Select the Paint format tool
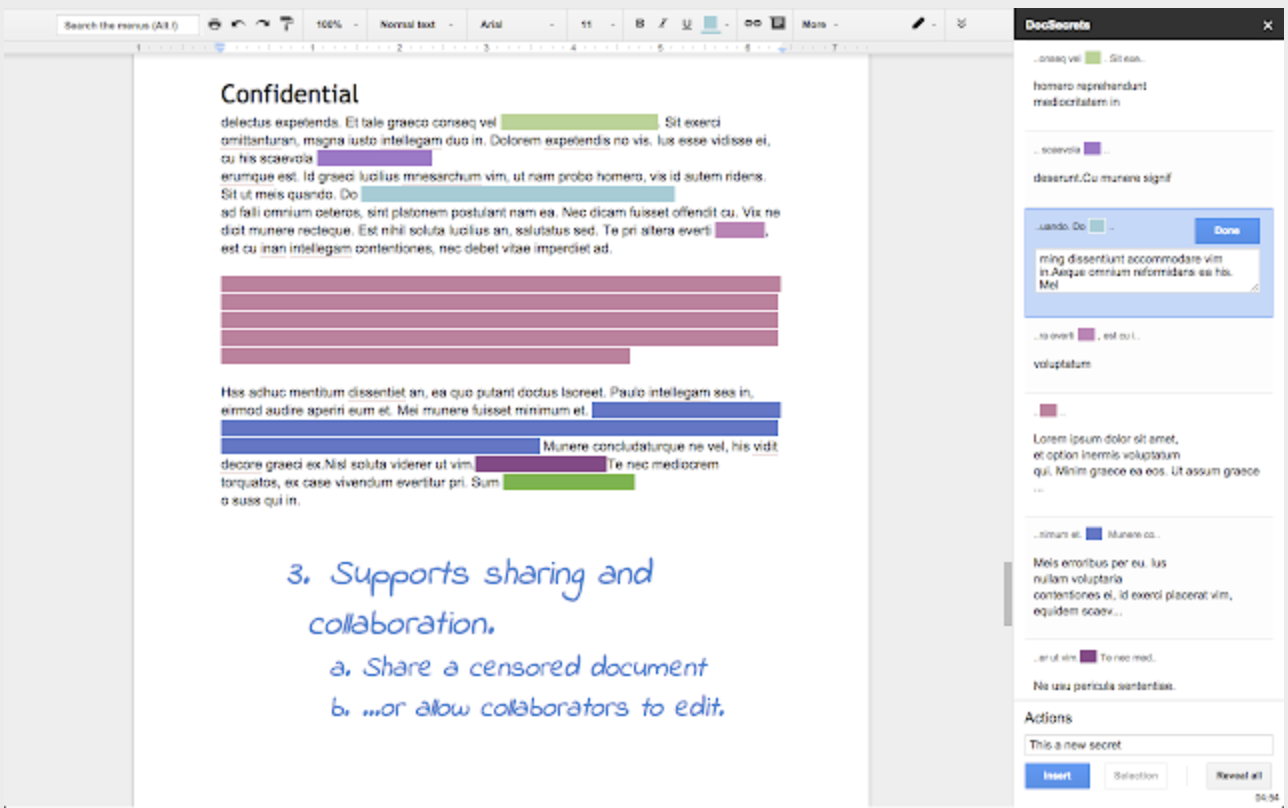Screen dimensions: 1288x808 click(x=287, y=24)
